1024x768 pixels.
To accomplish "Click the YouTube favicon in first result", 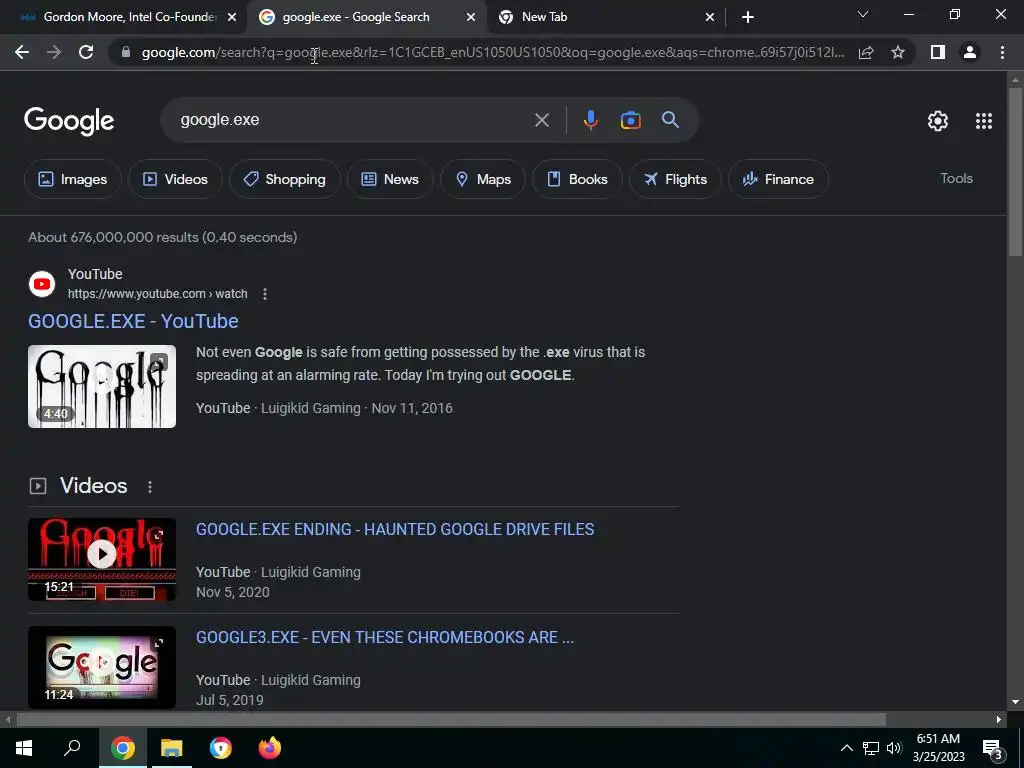I will click(42, 284).
